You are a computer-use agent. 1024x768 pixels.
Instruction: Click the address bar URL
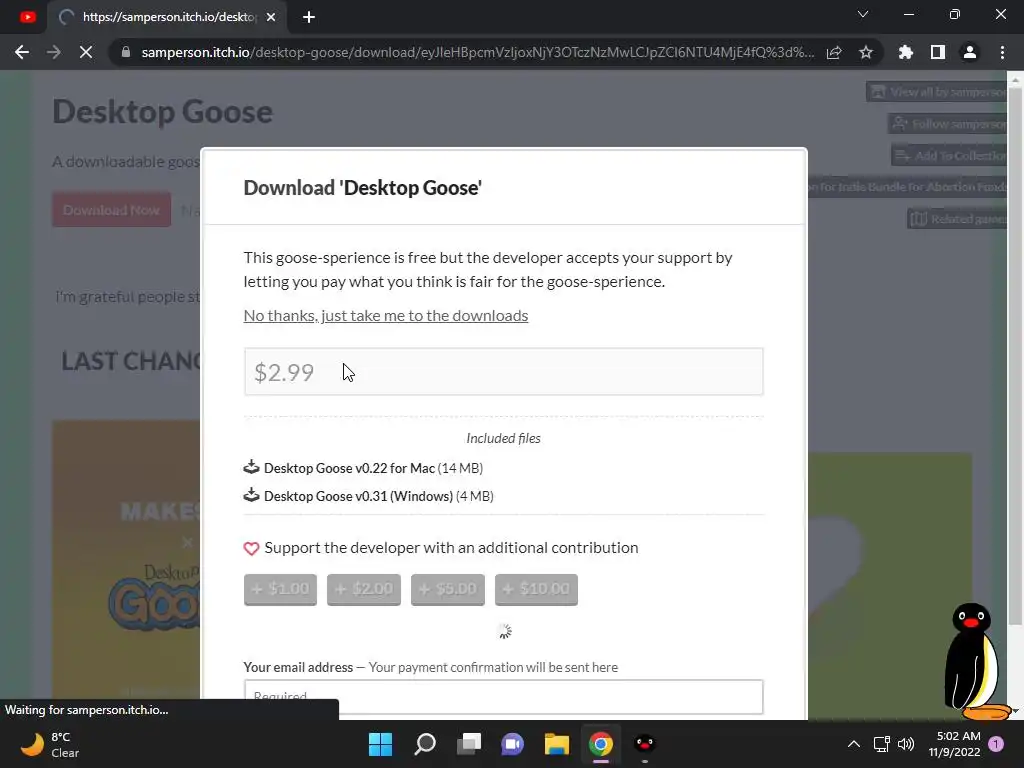click(478, 52)
